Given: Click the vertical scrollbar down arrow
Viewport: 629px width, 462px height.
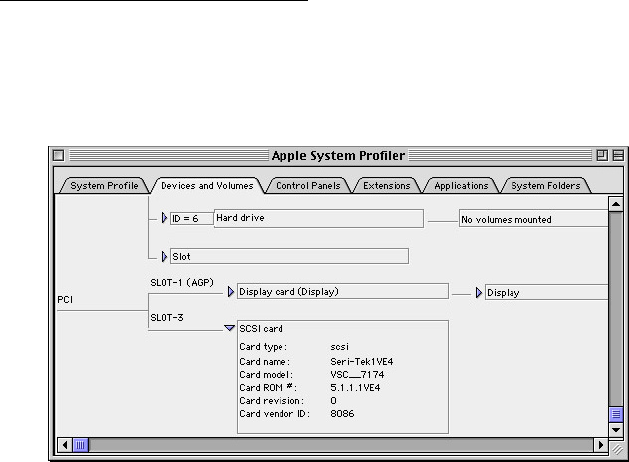Looking at the screenshot, I should 616,430.
